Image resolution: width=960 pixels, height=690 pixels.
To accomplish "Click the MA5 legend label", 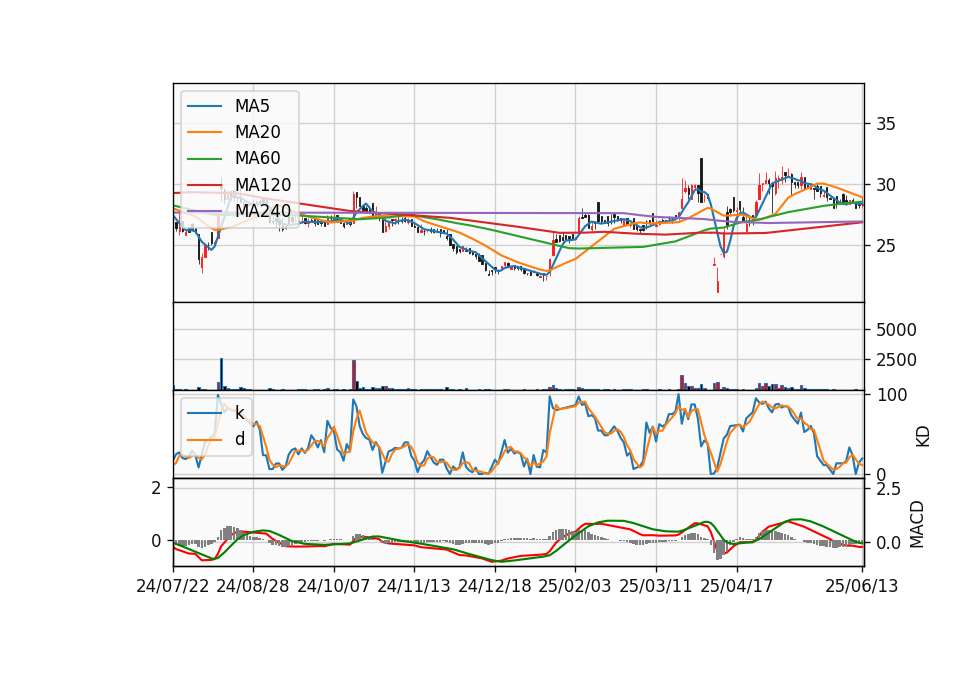I will 252,106.
